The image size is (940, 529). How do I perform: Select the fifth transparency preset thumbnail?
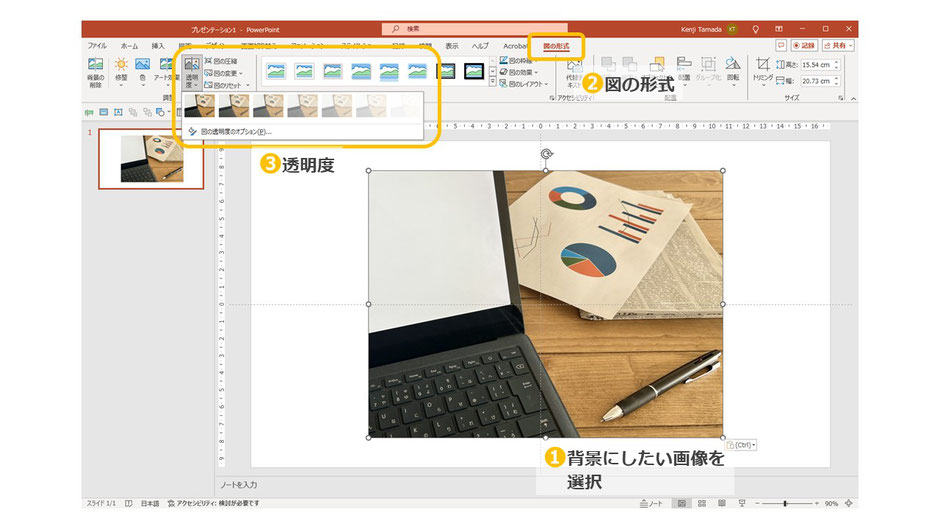click(337, 106)
